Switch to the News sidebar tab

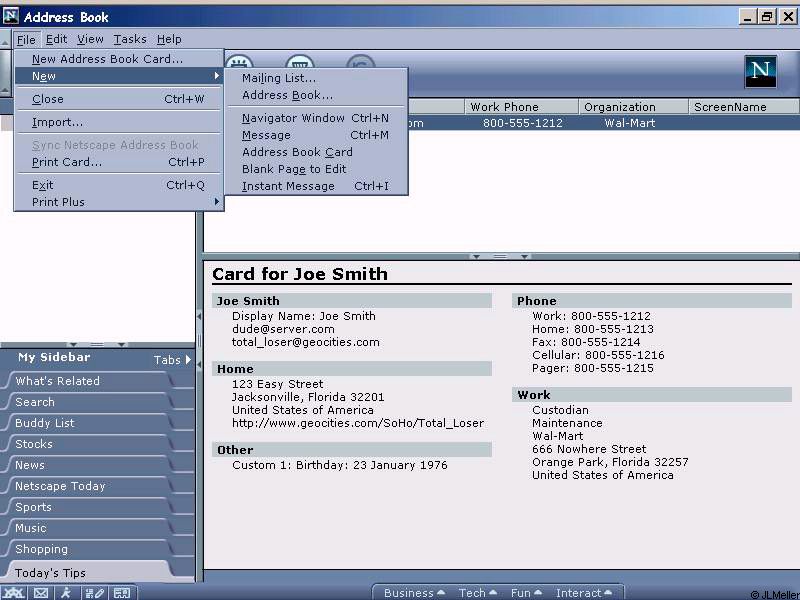click(x=91, y=465)
